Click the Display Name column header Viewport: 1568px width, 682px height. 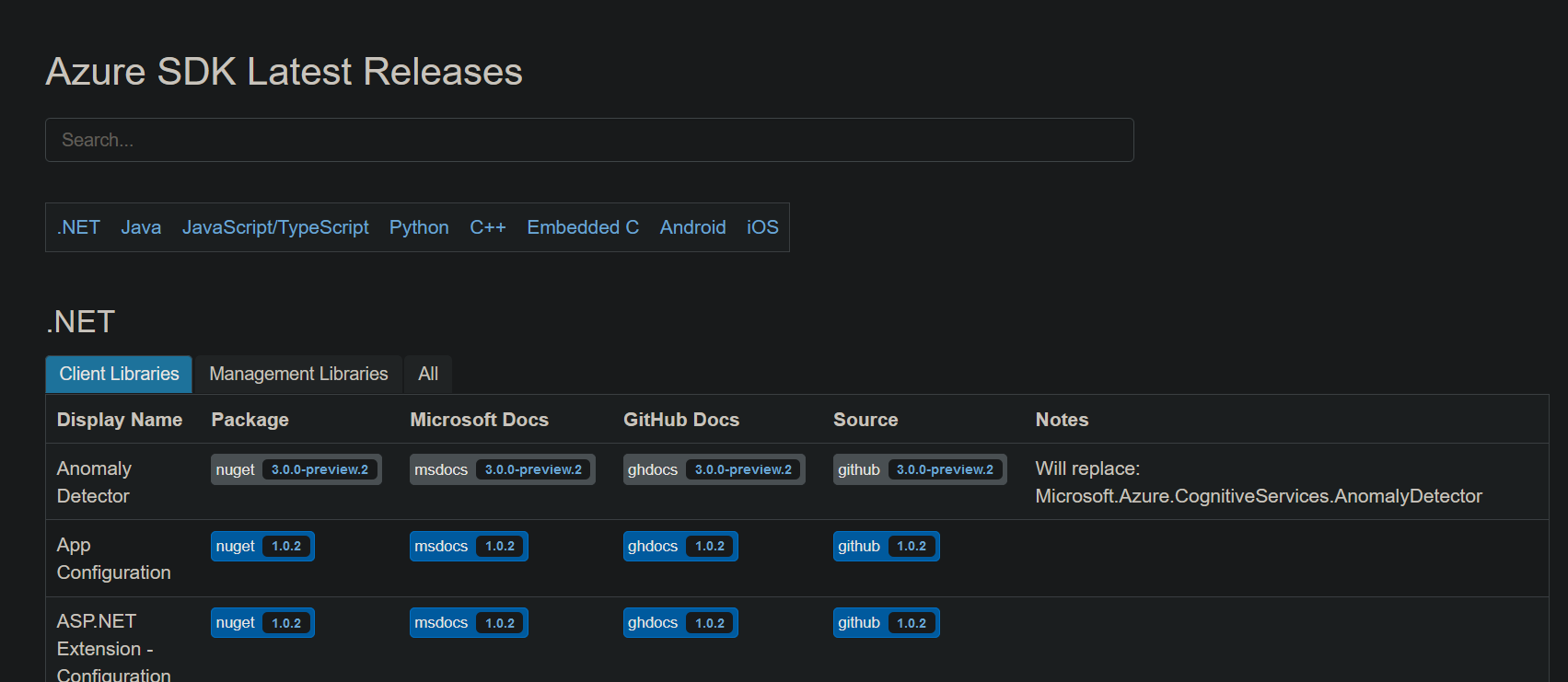click(x=120, y=420)
